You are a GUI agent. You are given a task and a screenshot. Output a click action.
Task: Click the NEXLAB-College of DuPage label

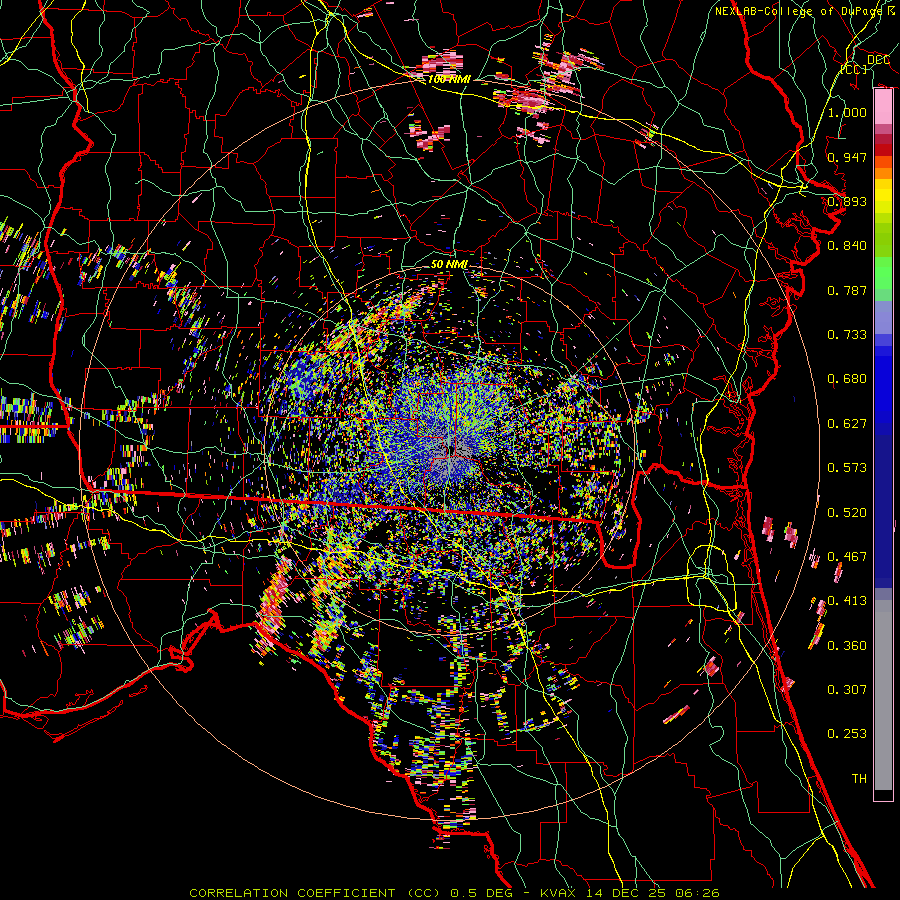(x=799, y=11)
